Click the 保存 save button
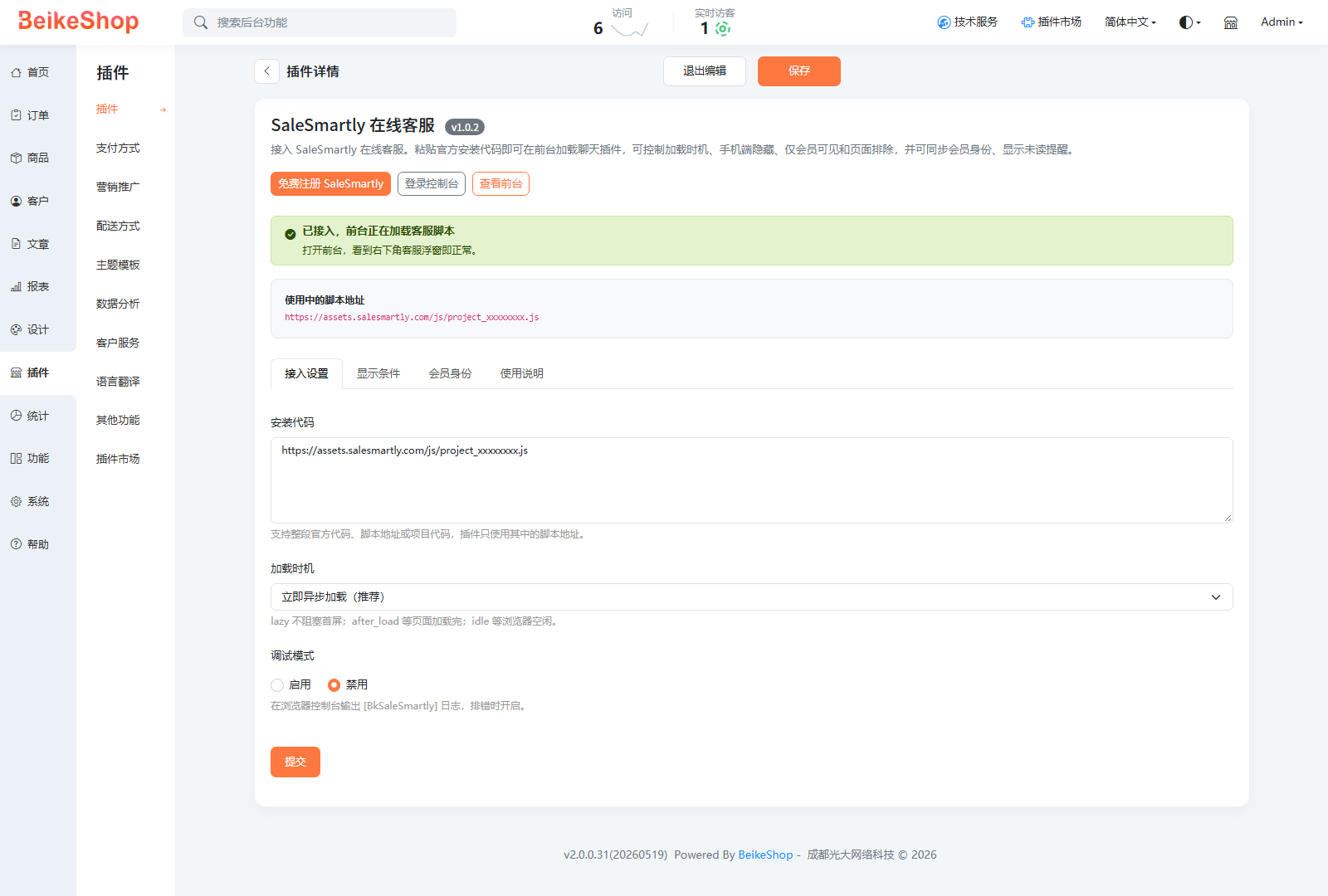 (x=799, y=71)
